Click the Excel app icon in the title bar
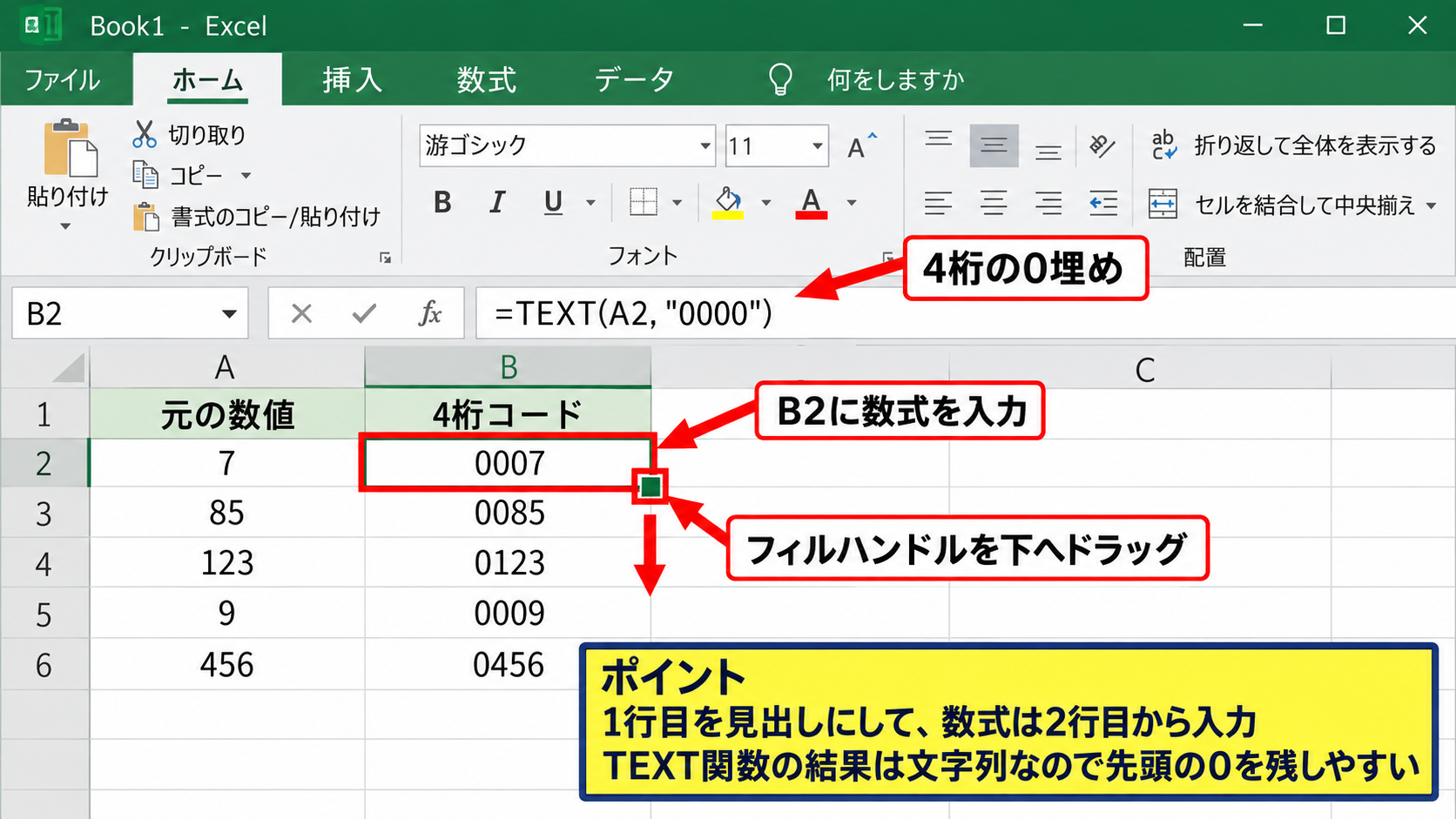This screenshot has height=819, width=1456. point(41,25)
